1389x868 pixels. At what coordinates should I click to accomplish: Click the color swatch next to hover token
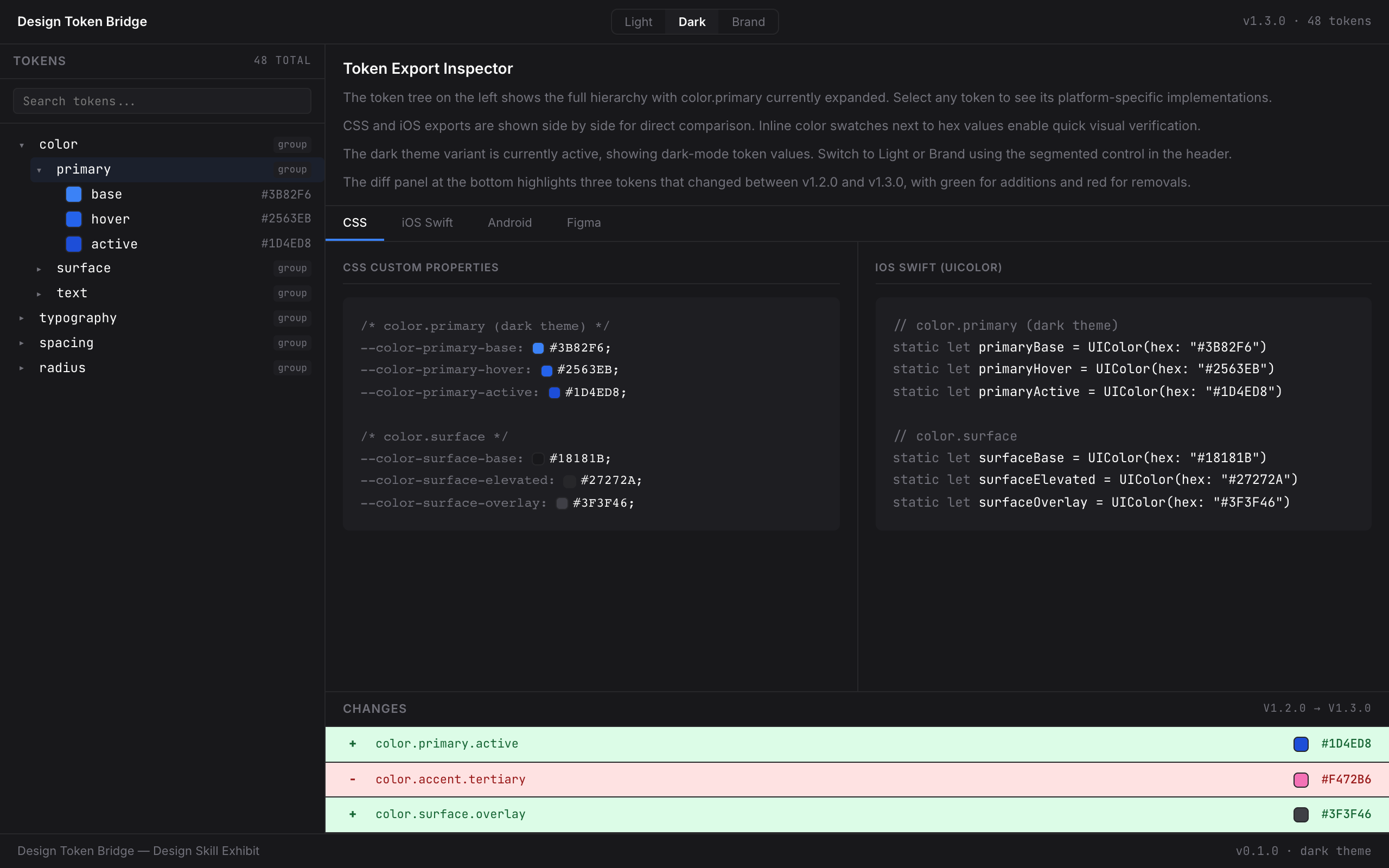(73, 219)
